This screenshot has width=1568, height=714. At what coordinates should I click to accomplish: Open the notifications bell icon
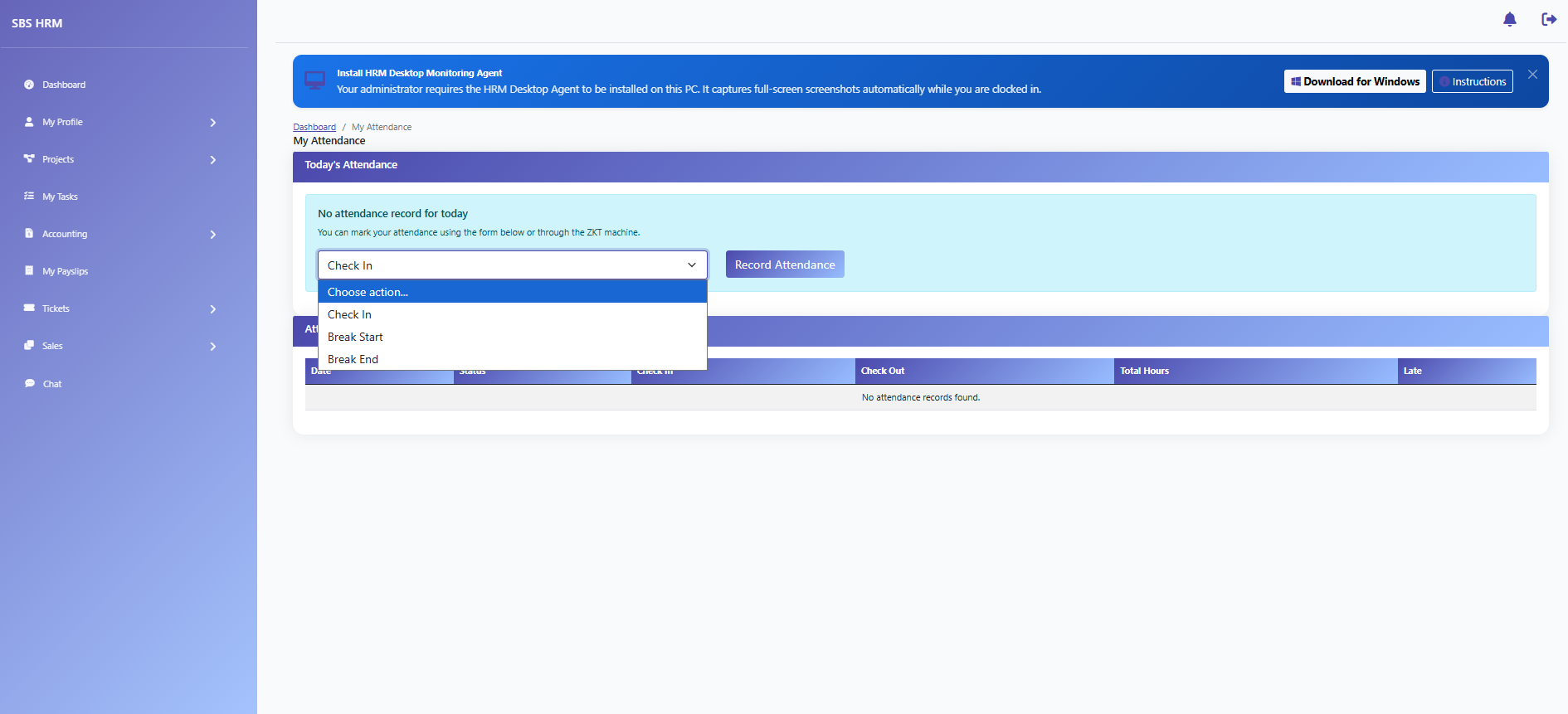point(1510,19)
